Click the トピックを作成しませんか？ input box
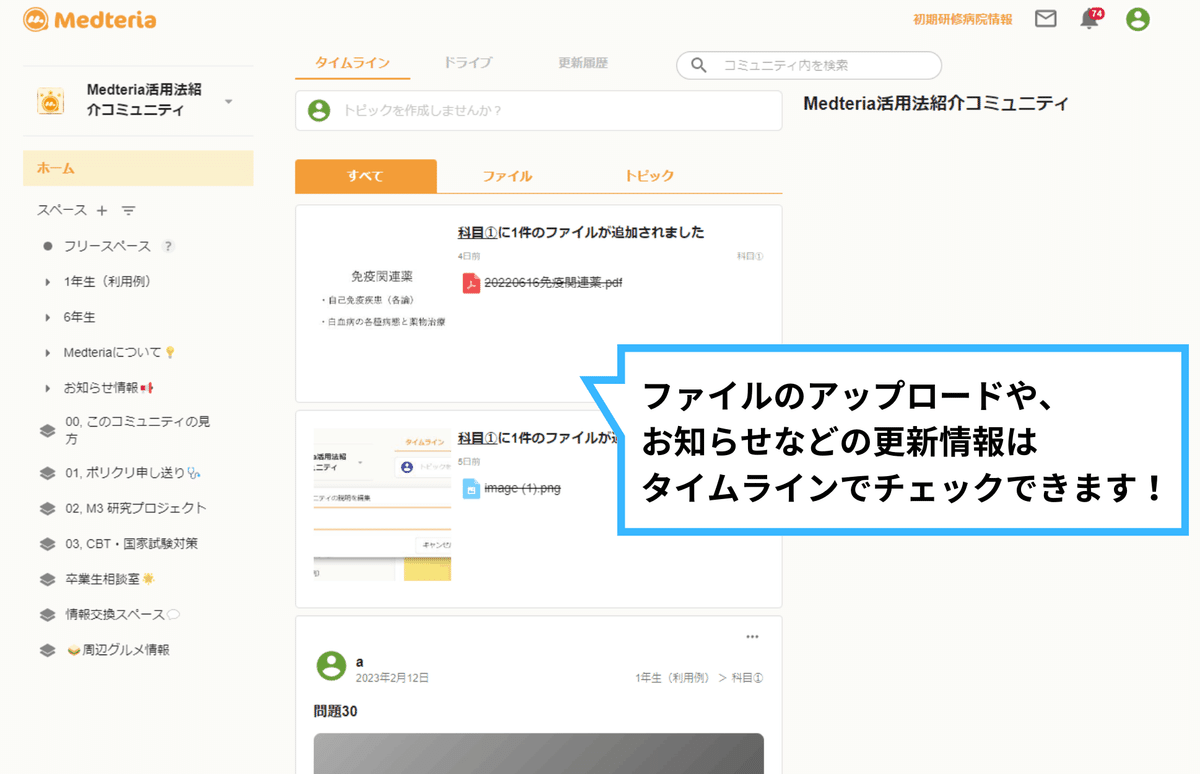The height and width of the screenshot is (774, 1200). (538, 110)
